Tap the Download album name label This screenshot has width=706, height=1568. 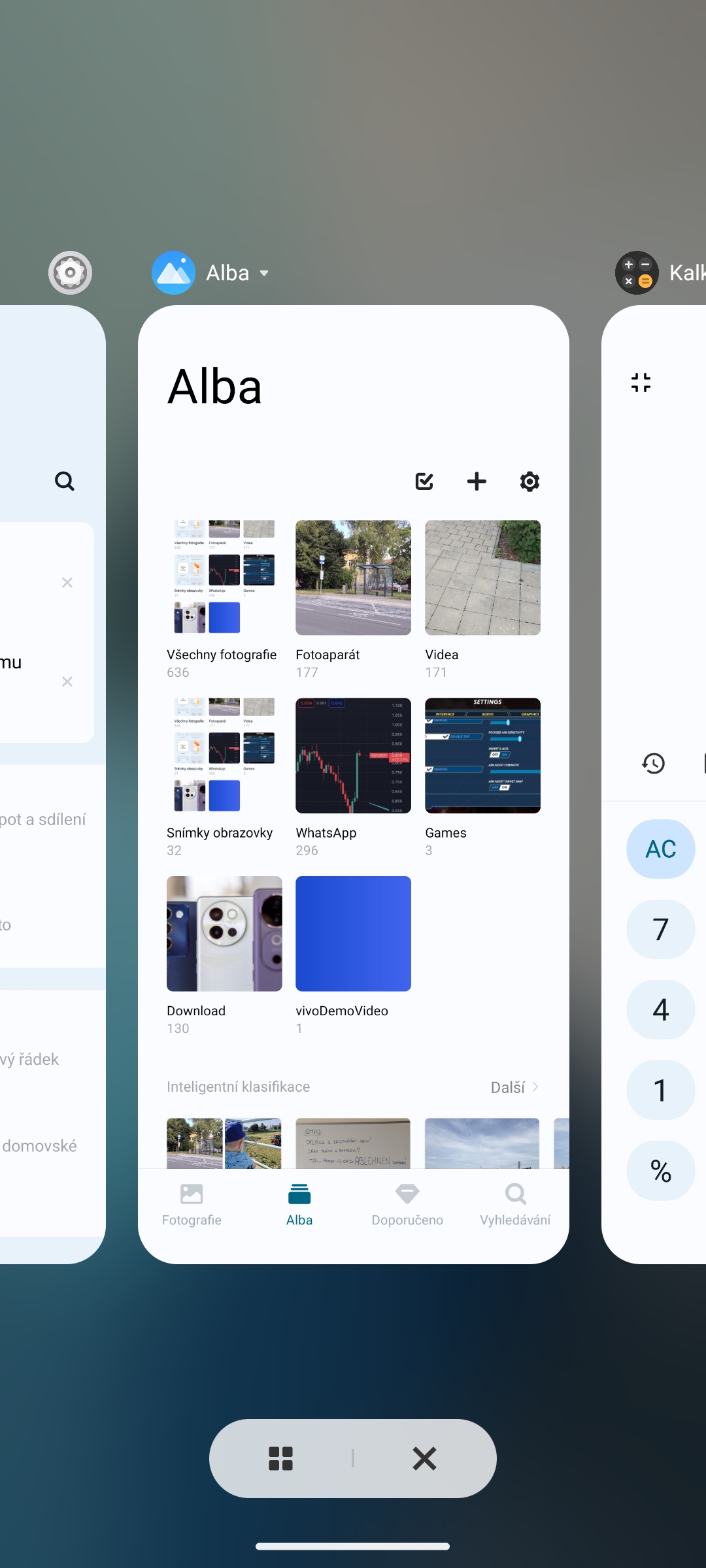(x=196, y=1011)
